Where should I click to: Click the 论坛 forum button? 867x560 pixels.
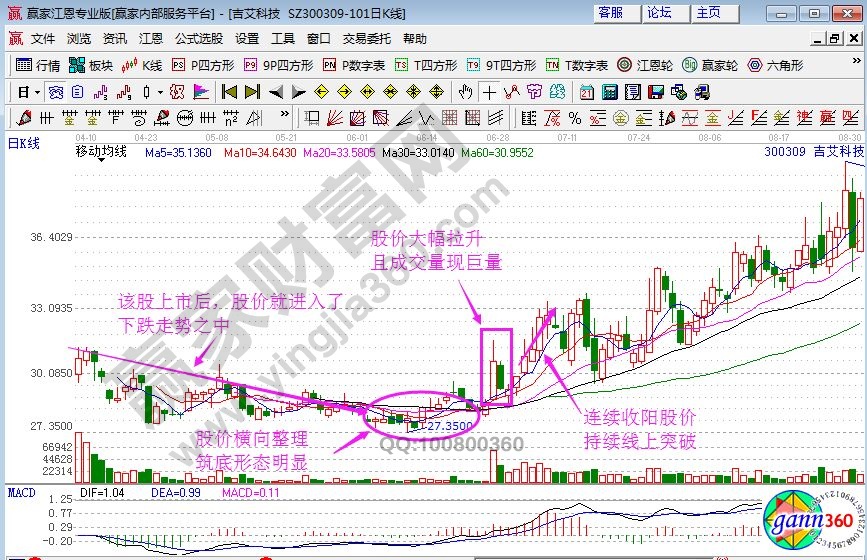click(659, 13)
